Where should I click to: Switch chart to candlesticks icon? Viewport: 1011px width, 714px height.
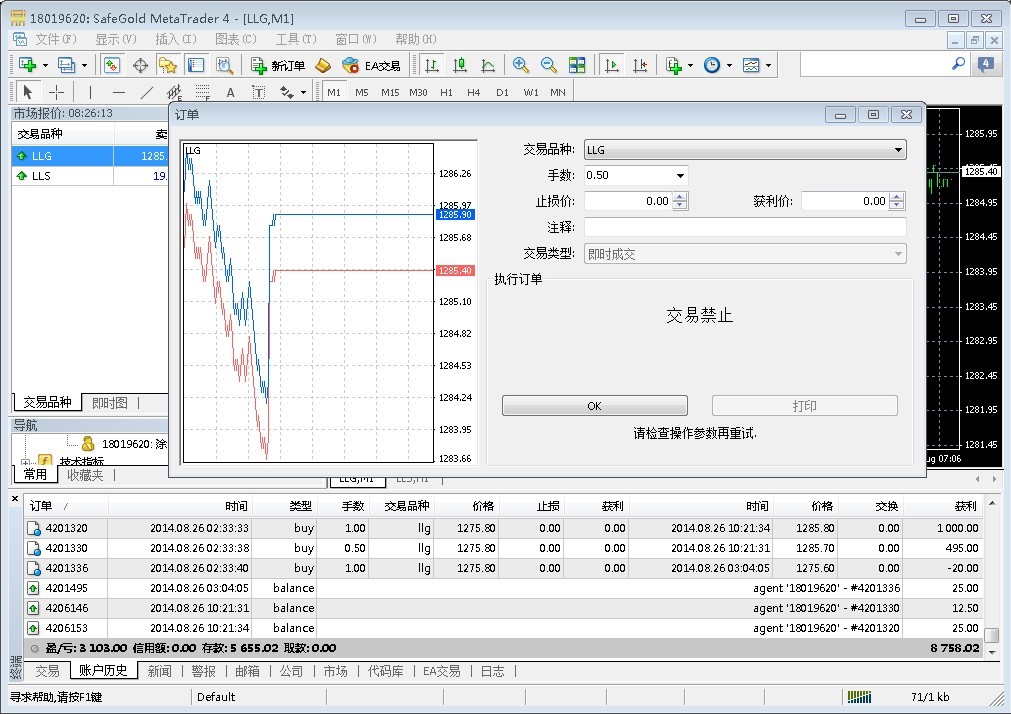[460, 65]
